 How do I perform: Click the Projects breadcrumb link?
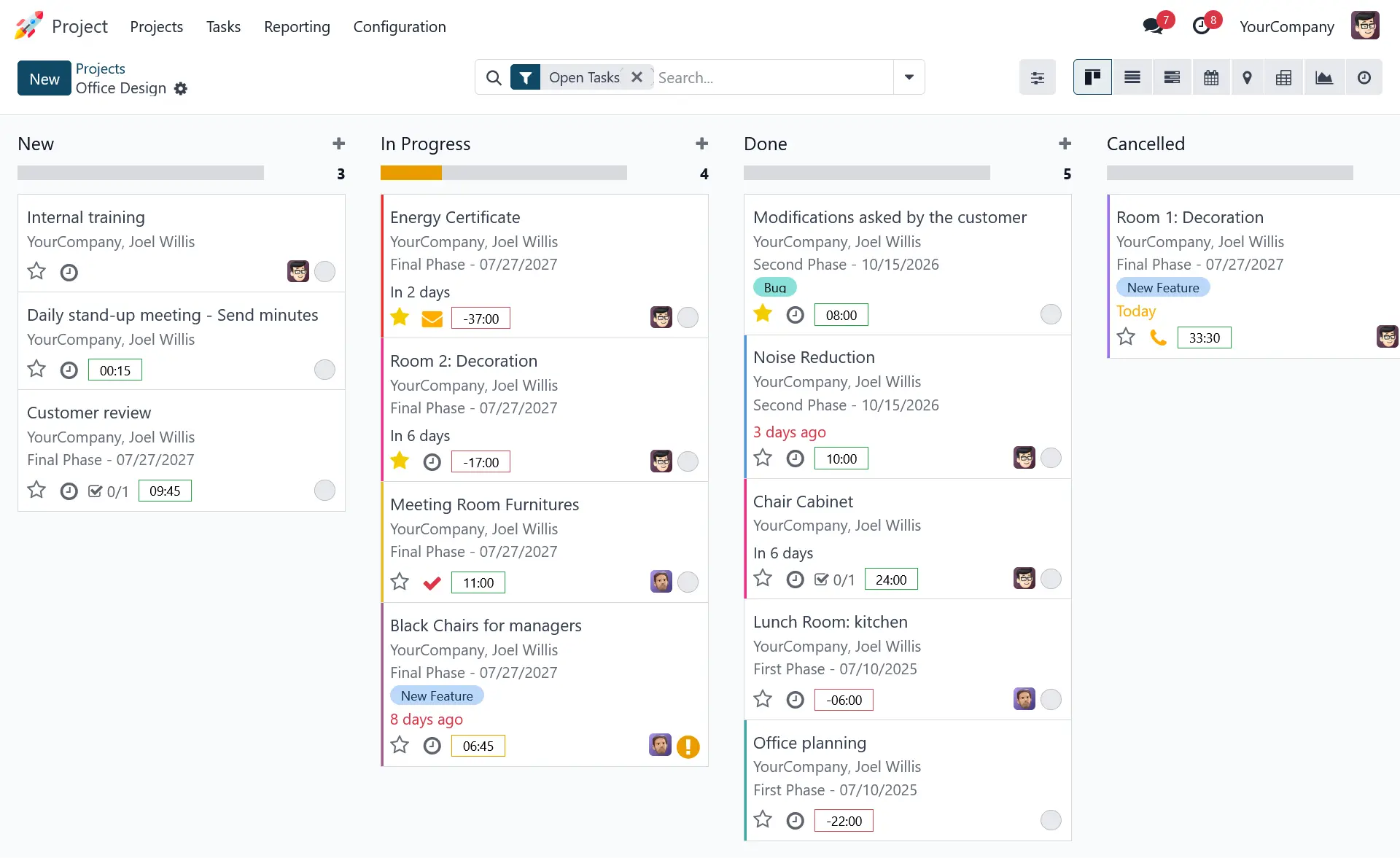click(x=100, y=69)
